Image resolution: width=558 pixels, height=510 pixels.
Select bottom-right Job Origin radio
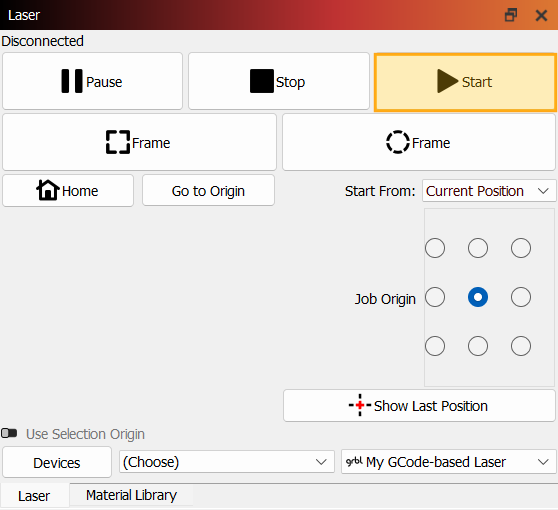click(x=521, y=346)
